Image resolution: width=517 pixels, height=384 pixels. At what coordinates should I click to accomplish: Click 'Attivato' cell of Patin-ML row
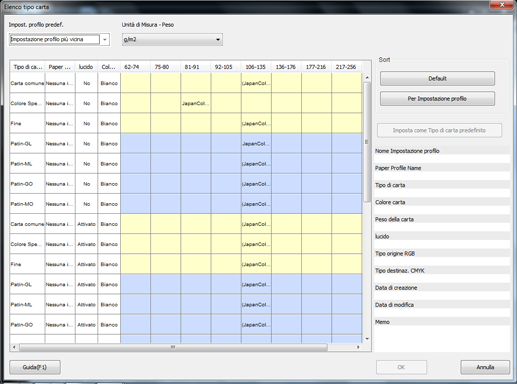coord(86,304)
